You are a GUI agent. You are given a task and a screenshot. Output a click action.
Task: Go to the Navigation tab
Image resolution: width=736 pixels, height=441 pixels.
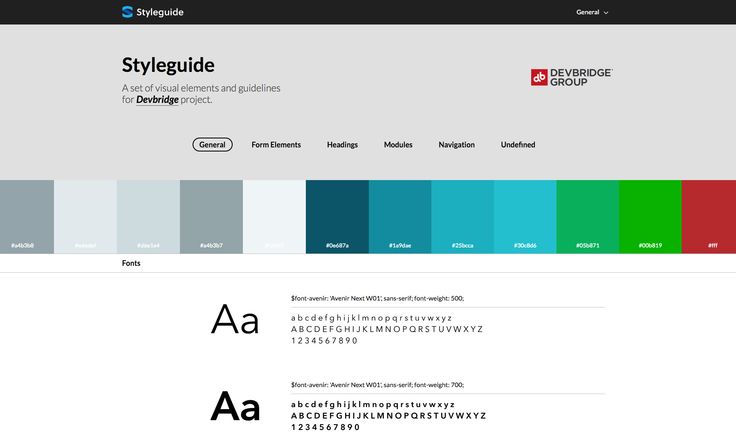click(456, 144)
